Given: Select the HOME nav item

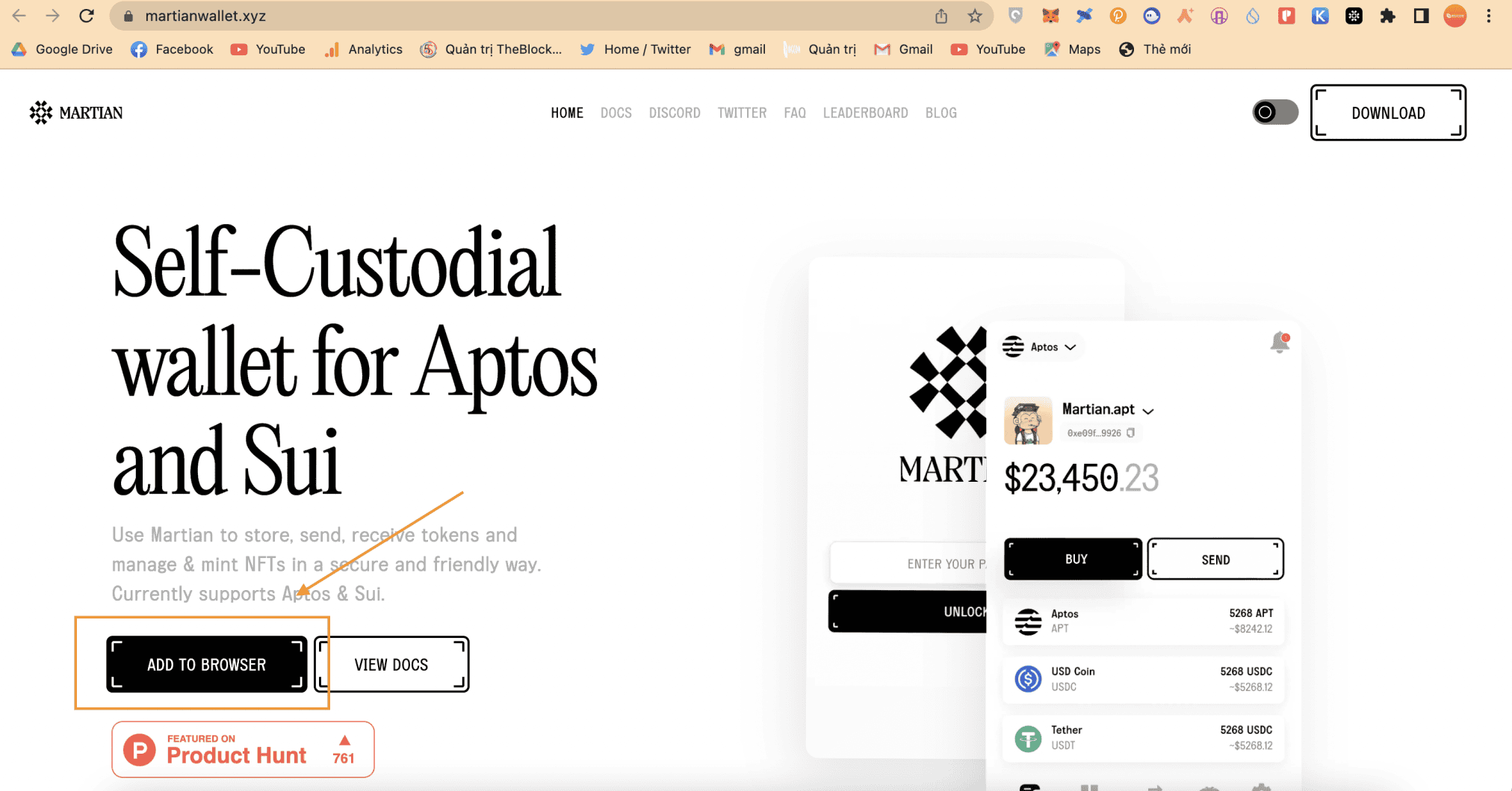Looking at the screenshot, I should tap(567, 113).
